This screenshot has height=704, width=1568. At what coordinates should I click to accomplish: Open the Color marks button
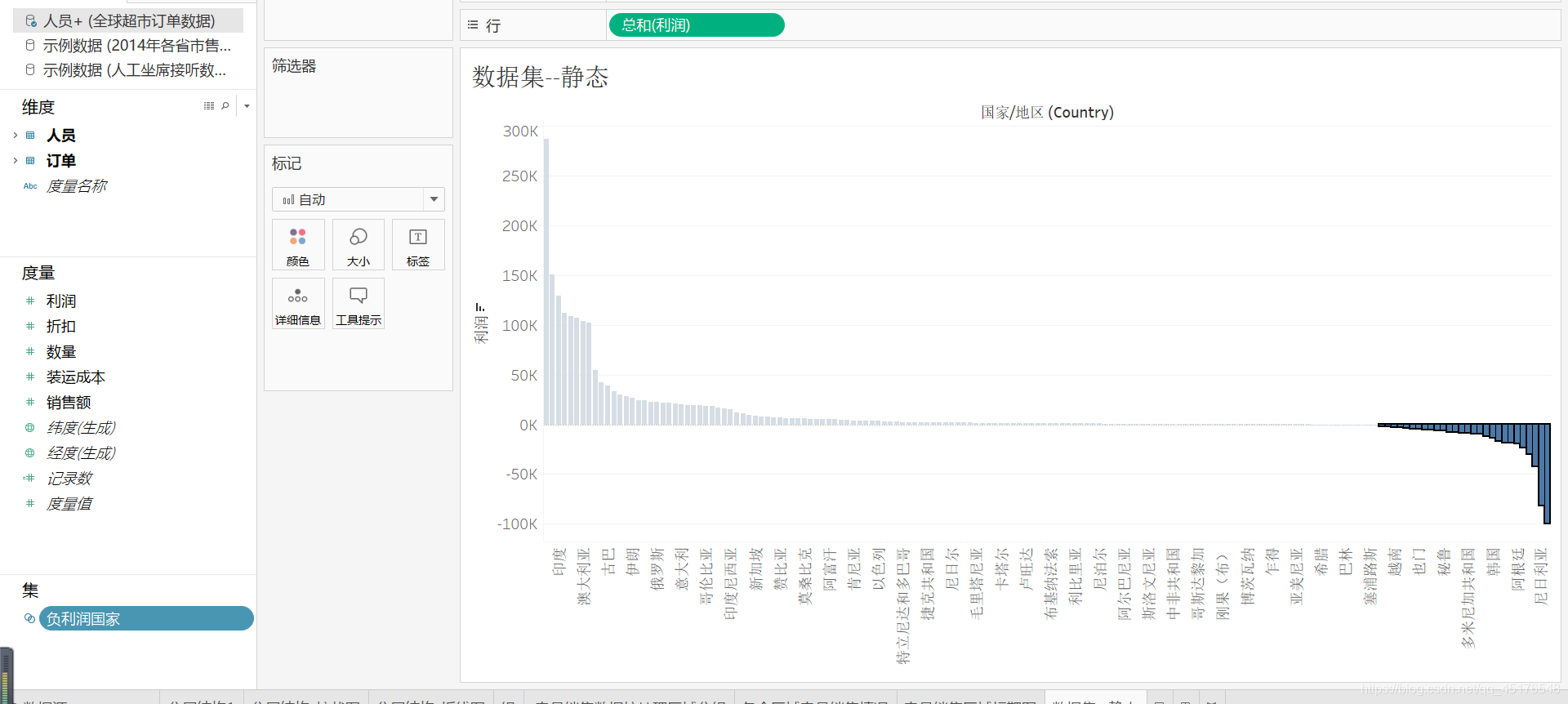point(298,245)
